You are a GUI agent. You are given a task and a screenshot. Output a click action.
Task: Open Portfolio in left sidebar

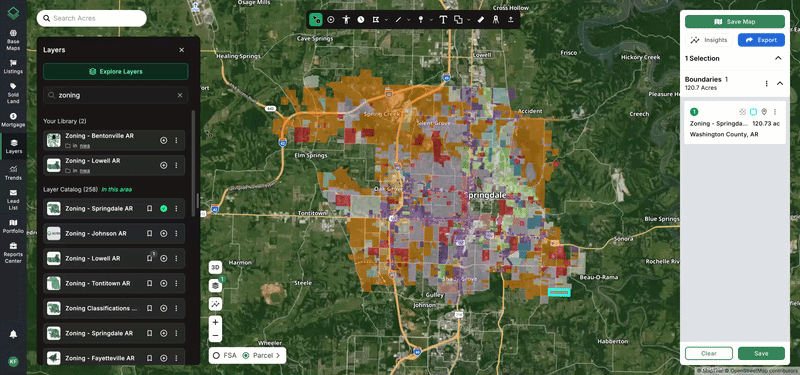coord(13,227)
